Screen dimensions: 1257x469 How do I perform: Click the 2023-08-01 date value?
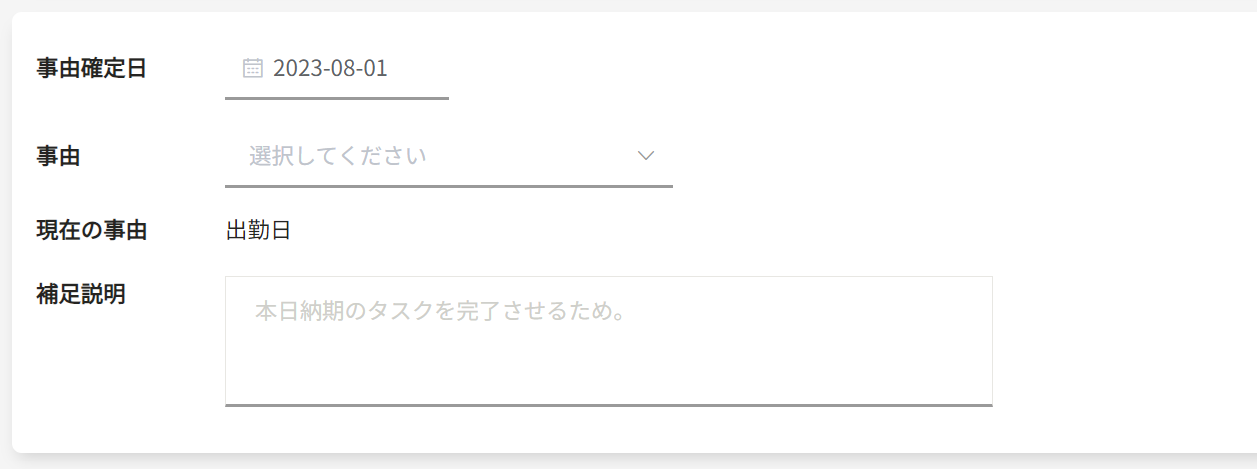click(330, 68)
